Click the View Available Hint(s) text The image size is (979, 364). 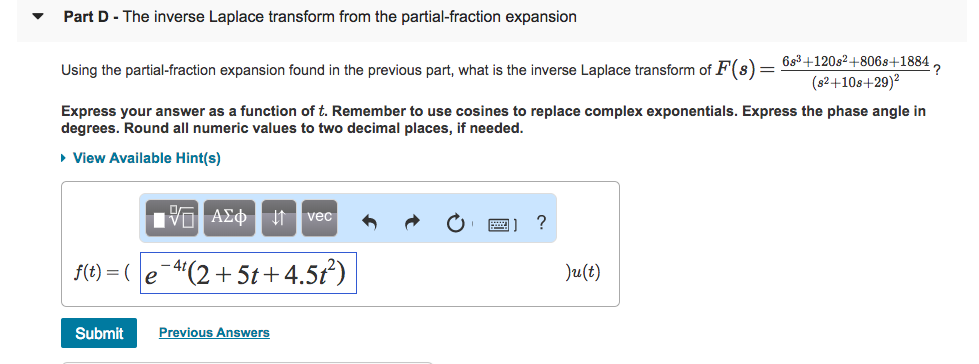pyautogui.click(x=147, y=159)
